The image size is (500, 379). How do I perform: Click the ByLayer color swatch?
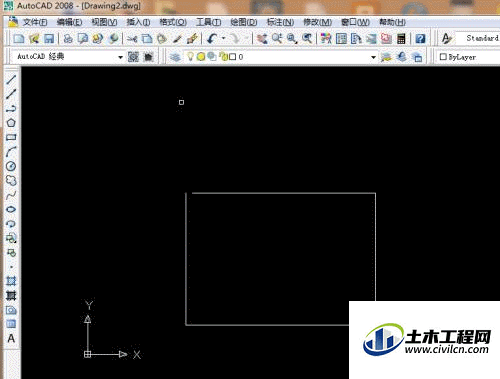click(x=443, y=57)
